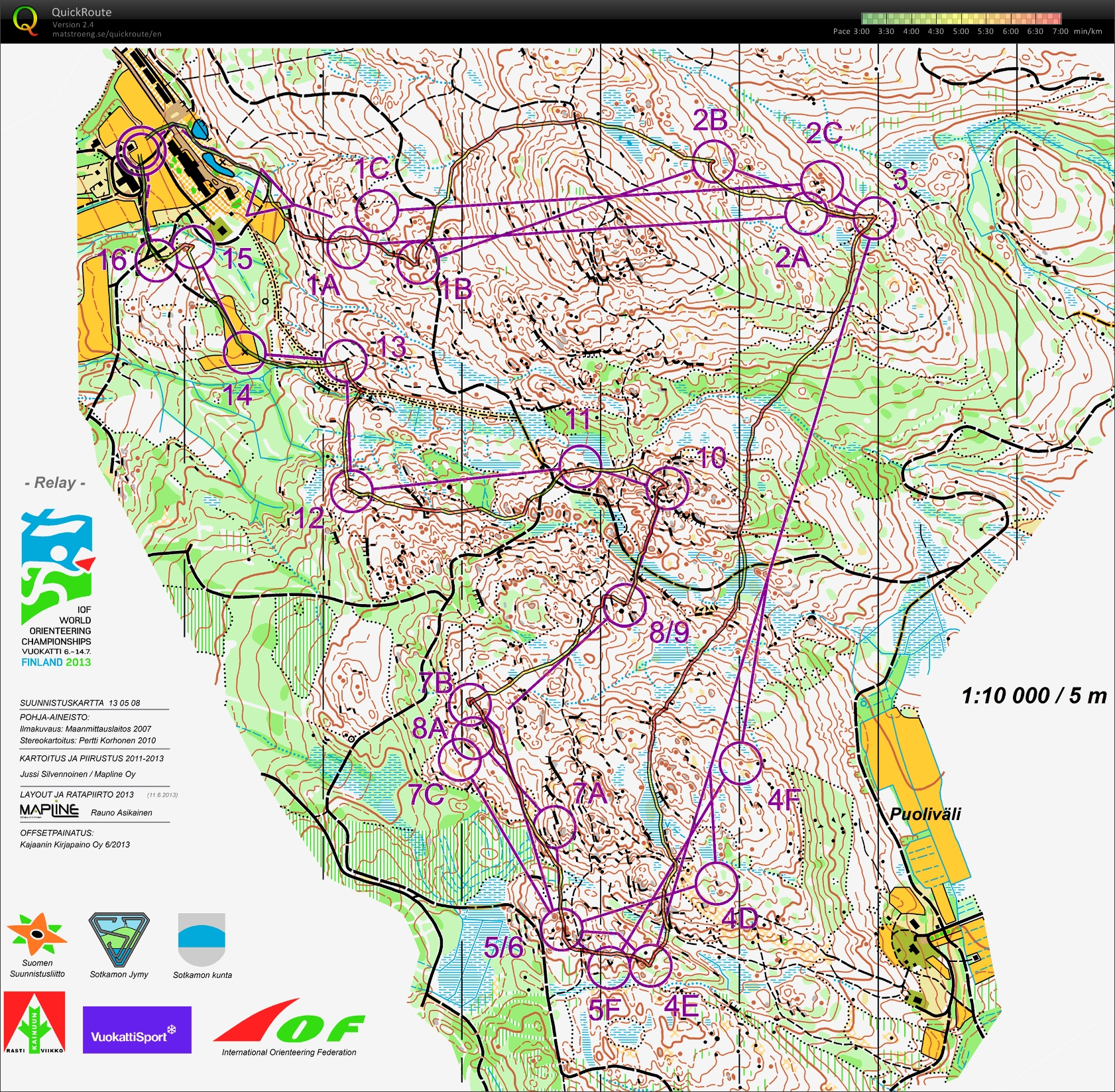1115x1092 pixels.
Task: Click the purple VuokattiSport logo
Action: (137, 1030)
